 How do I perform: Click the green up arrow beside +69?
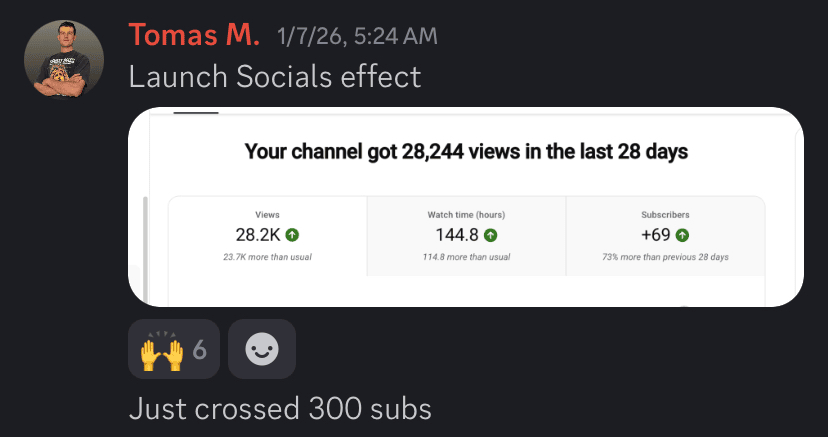tap(682, 235)
